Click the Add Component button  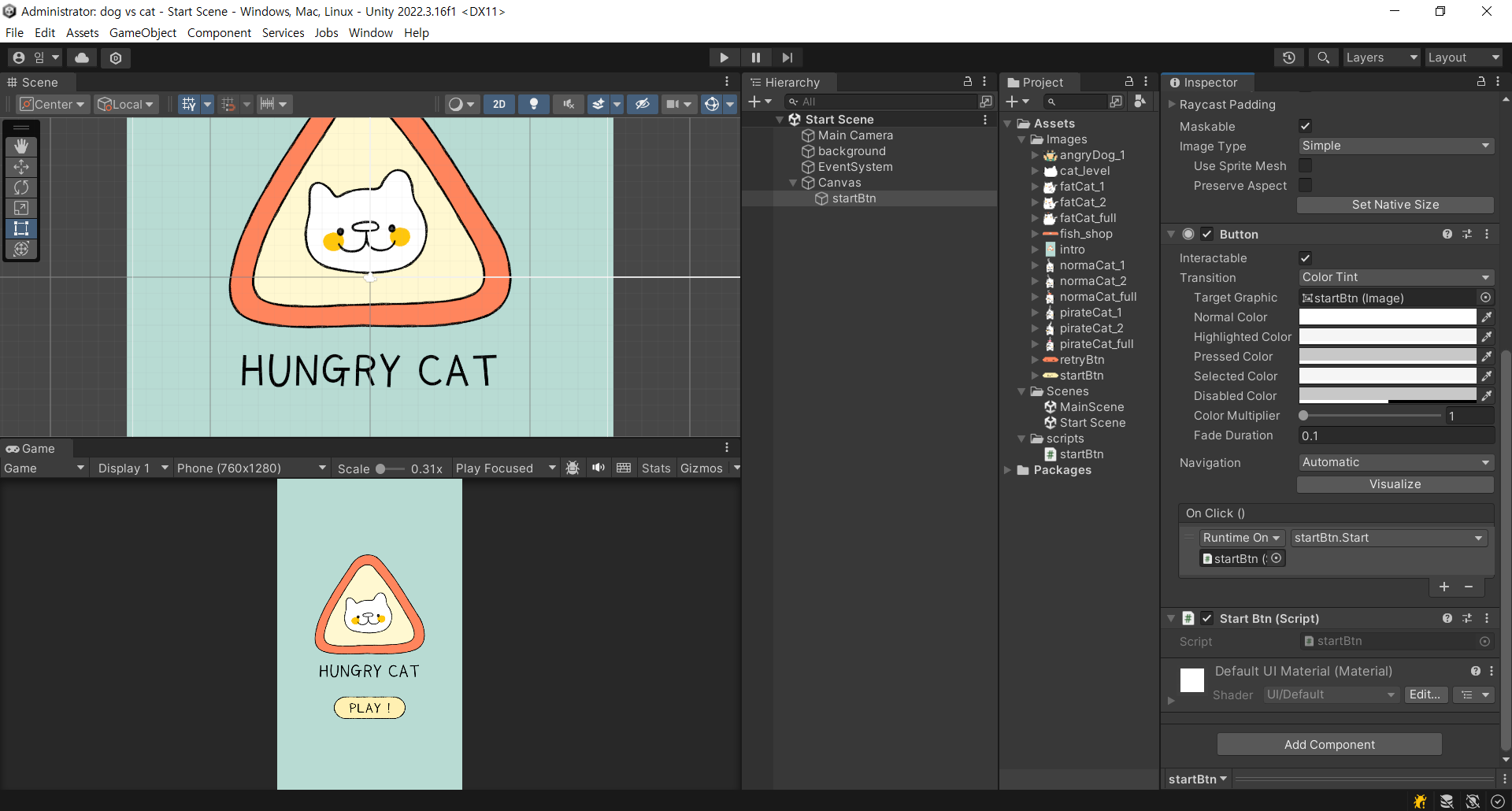1329,745
